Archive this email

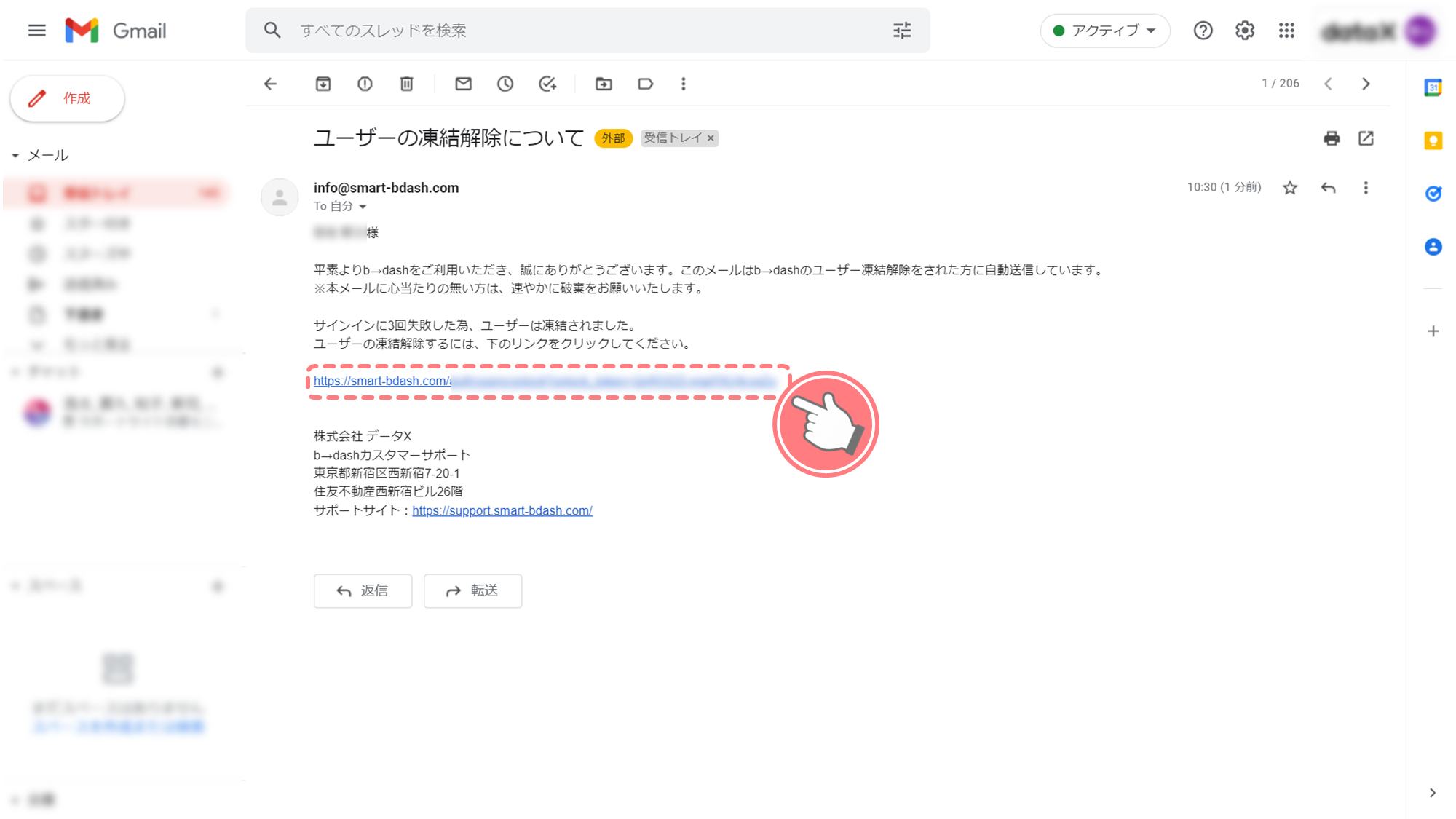pos(323,84)
